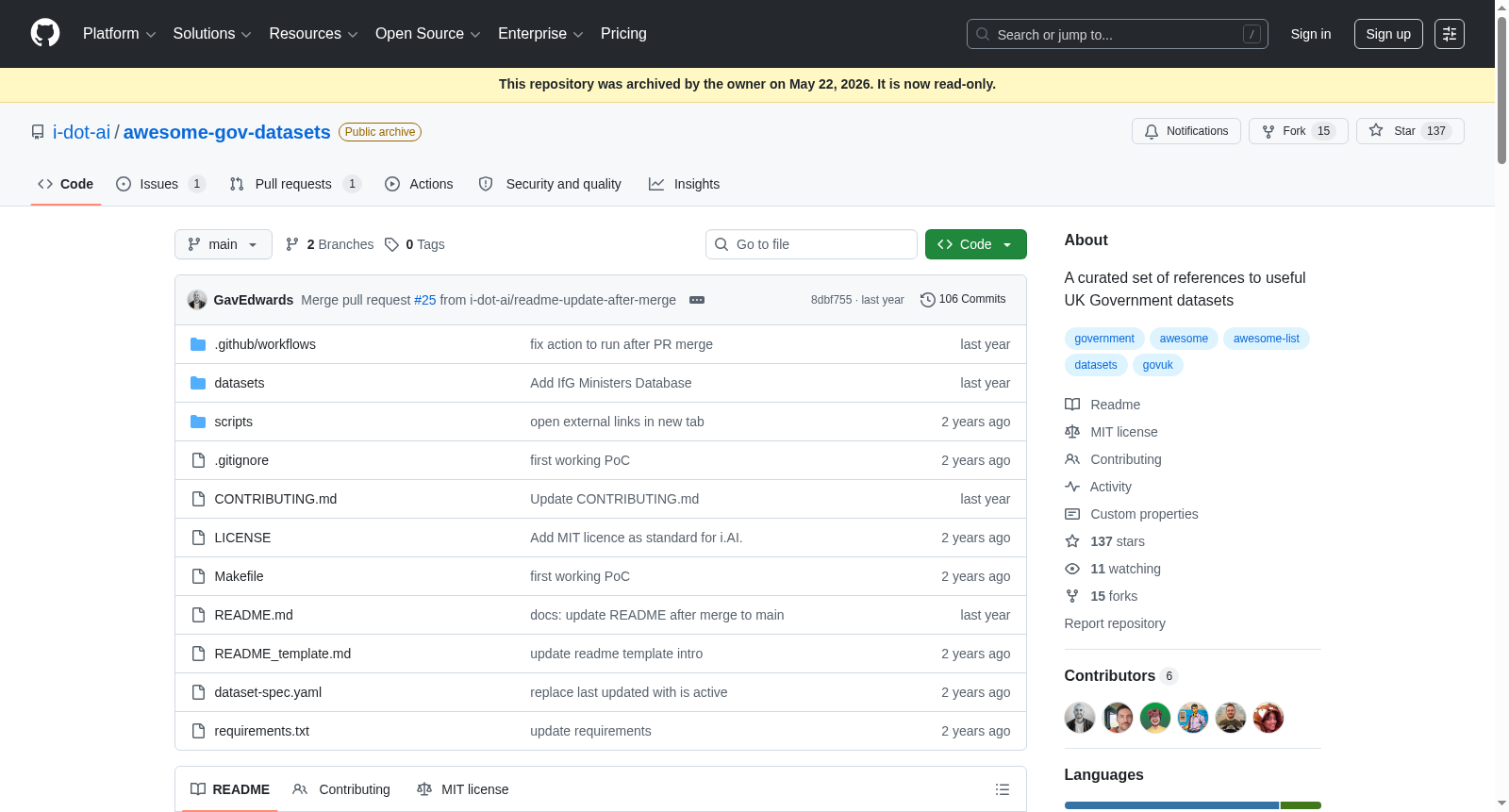The width and height of the screenshot is (1509, 812).
Task: Star this repository
Action: [x=1410, y=131]
